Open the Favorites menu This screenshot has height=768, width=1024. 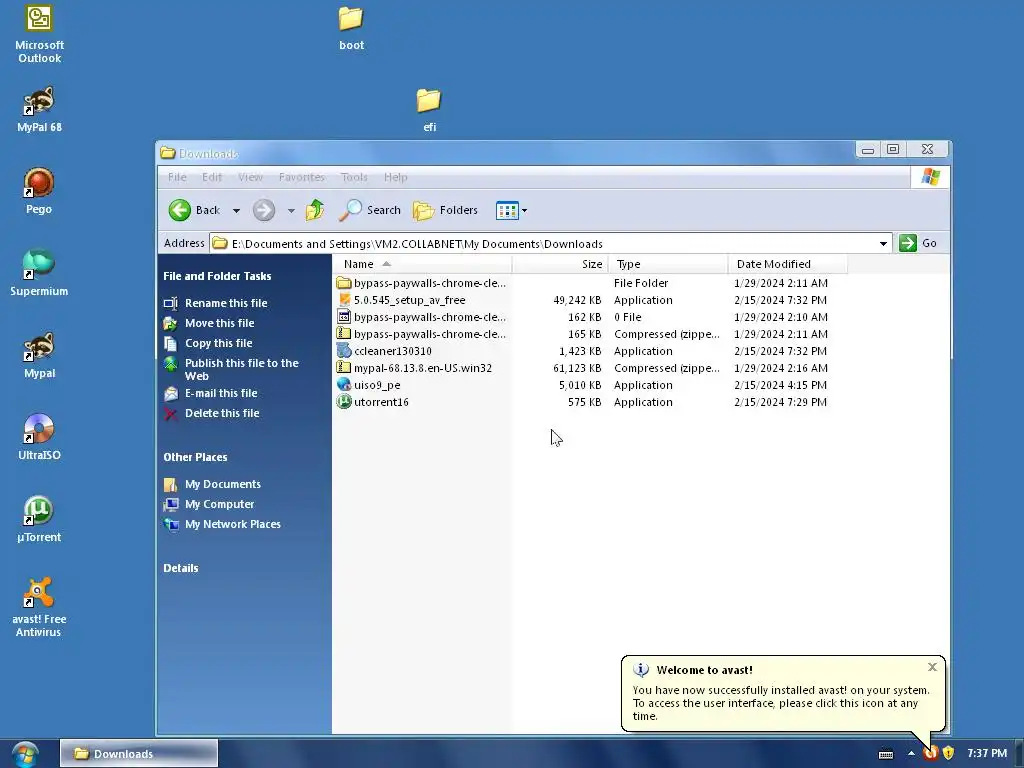(301, 177)
